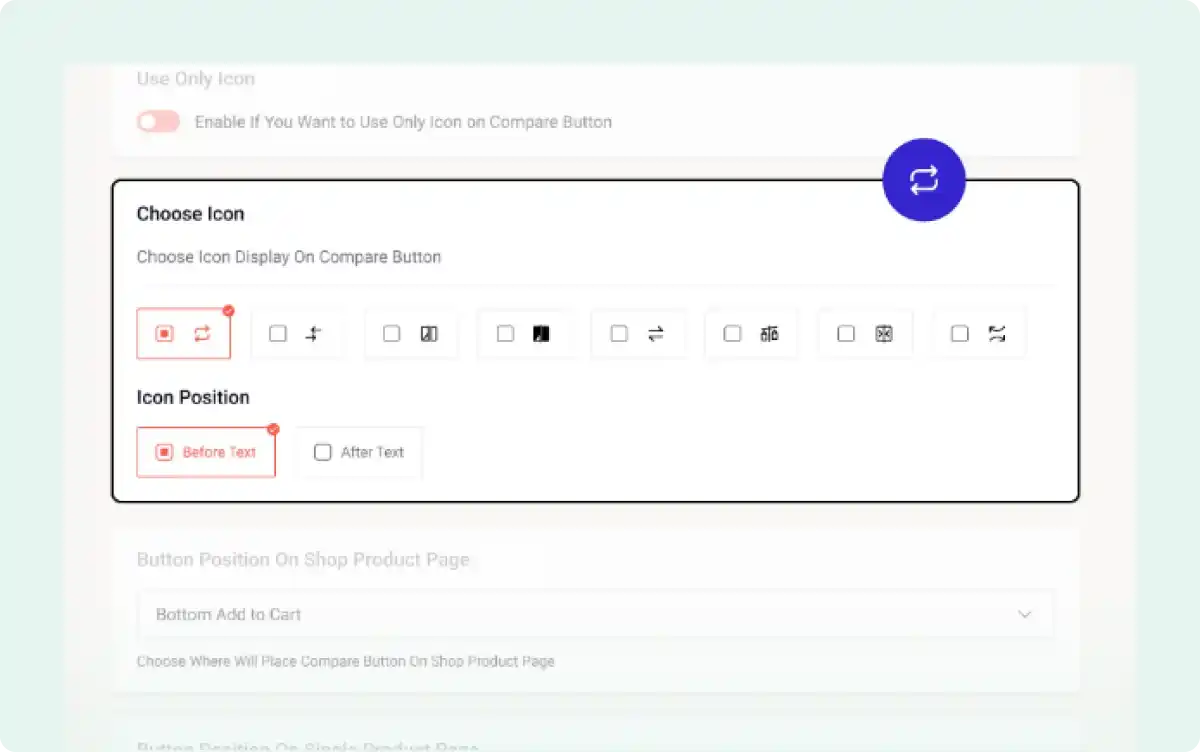The height and width of the screenshot is (752, 1200).
Task: Select the wavy shuffle arrows icon
Action: pyautogui.click(x=997, y=334)
